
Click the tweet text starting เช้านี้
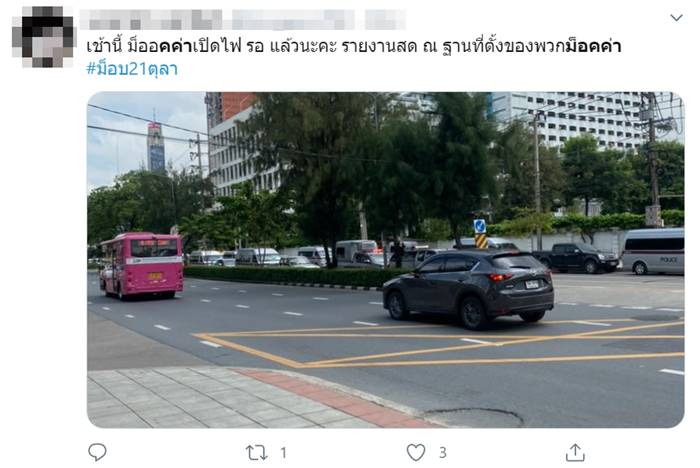pos(354,46)
